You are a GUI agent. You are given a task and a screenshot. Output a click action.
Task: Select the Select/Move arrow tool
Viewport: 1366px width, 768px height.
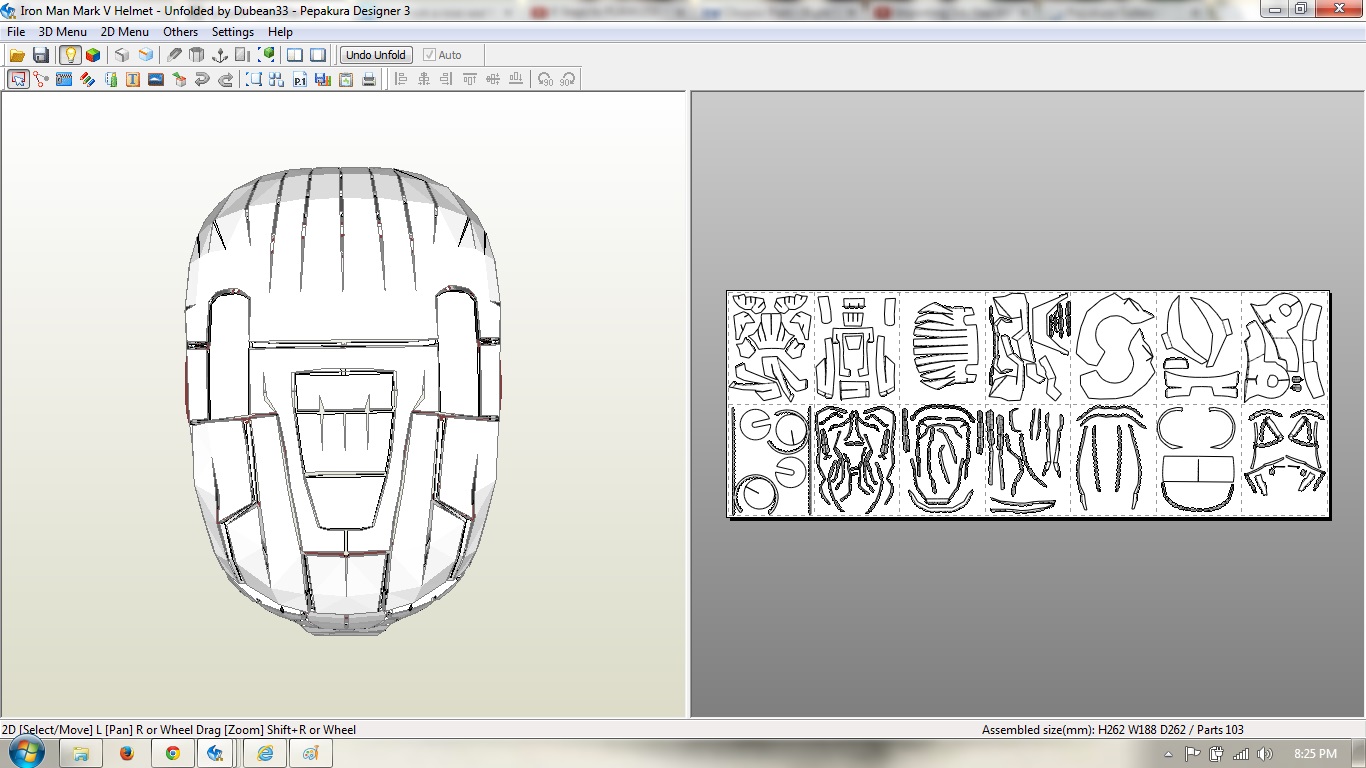pyautogui.click(x=18, y=79)
